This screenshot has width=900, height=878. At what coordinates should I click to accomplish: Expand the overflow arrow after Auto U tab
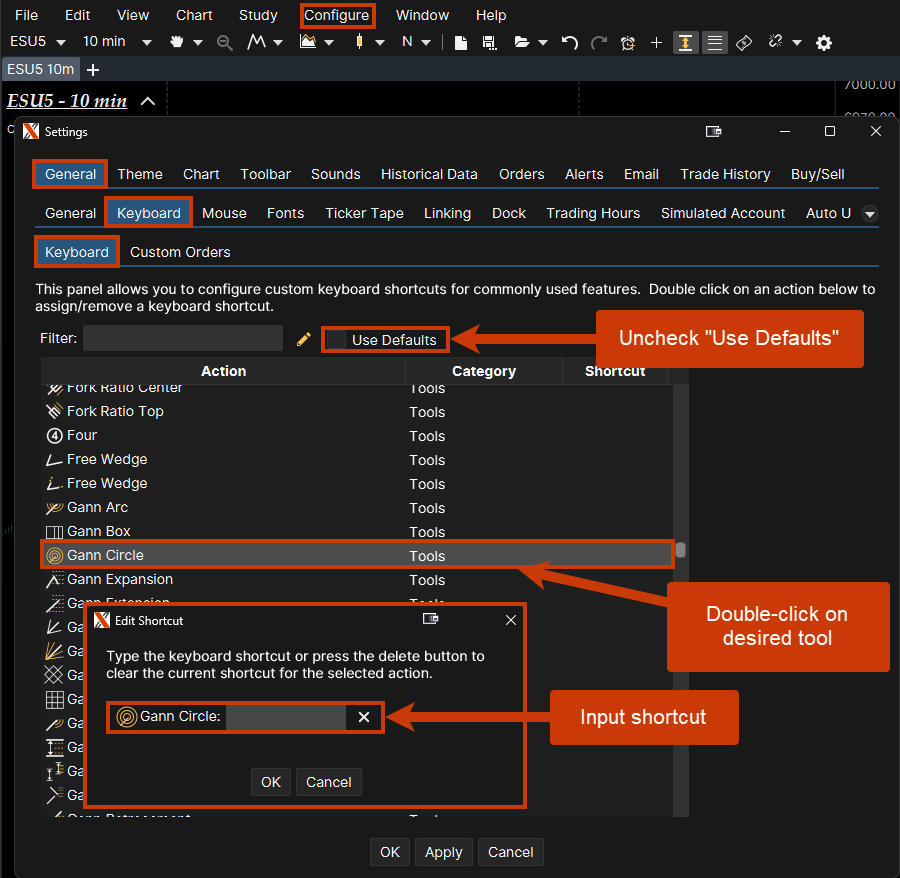click(869, 214)
